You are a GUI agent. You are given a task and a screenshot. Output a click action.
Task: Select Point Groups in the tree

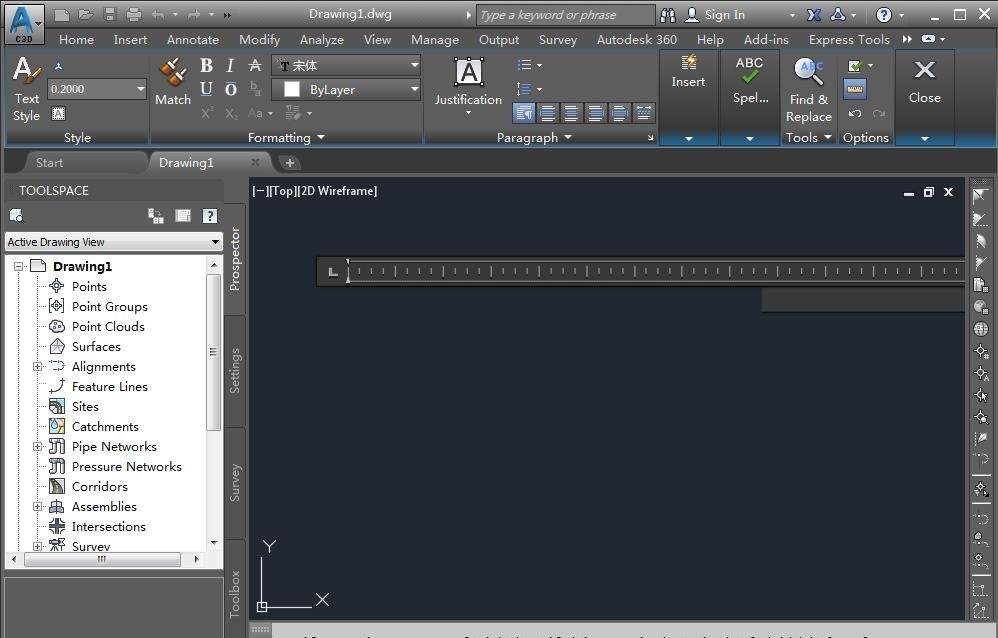pyautogui.click(x=109, y=306)
